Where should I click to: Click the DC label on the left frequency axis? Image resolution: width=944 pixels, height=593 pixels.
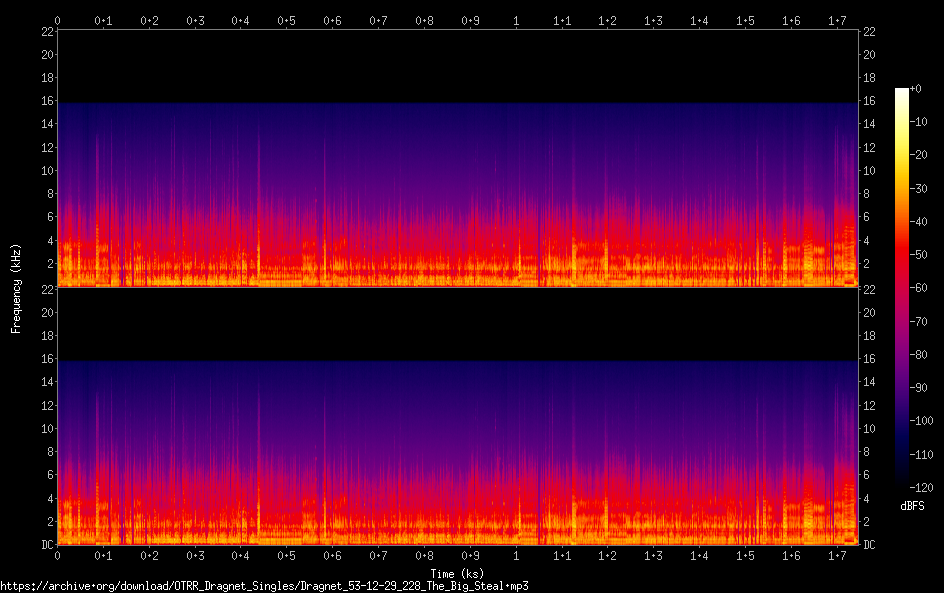pyautogui.click(x=46, y=545)
